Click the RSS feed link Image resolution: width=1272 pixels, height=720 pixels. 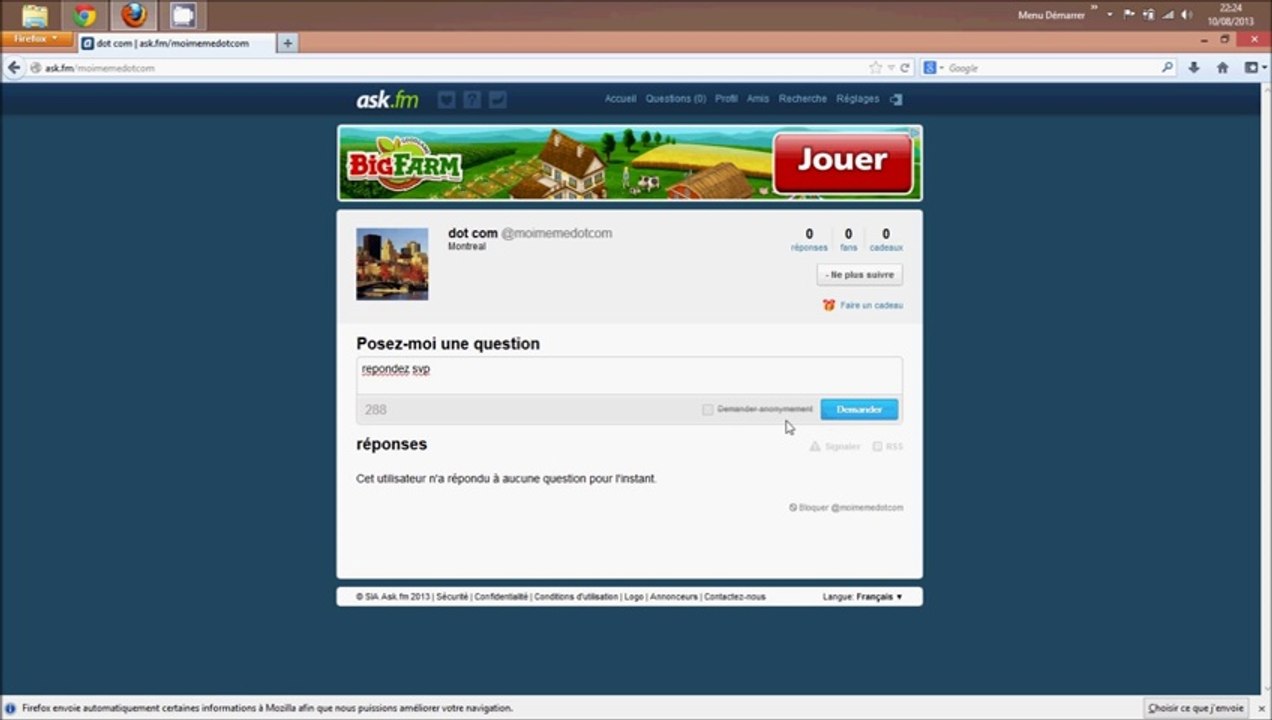pos(888,446)
